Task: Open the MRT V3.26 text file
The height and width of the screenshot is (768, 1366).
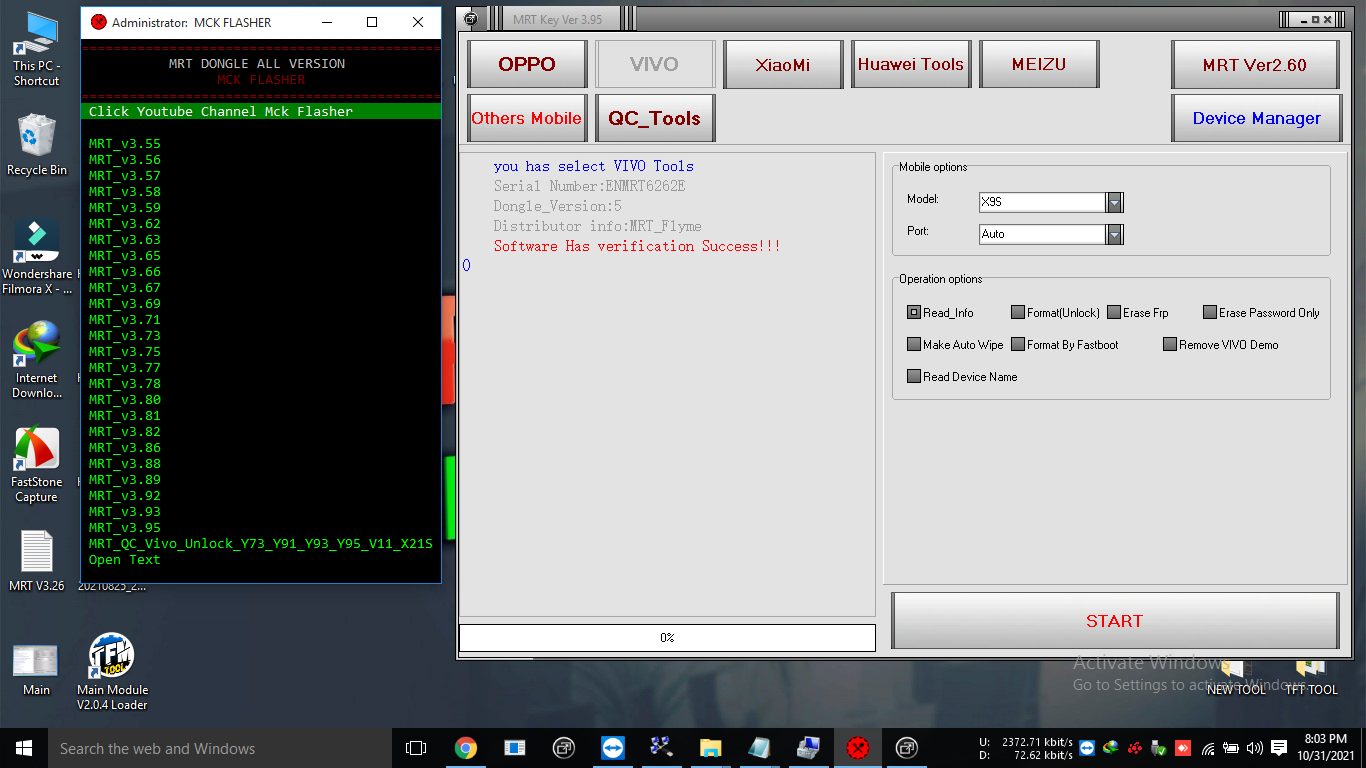Action: tap(37, 561)
